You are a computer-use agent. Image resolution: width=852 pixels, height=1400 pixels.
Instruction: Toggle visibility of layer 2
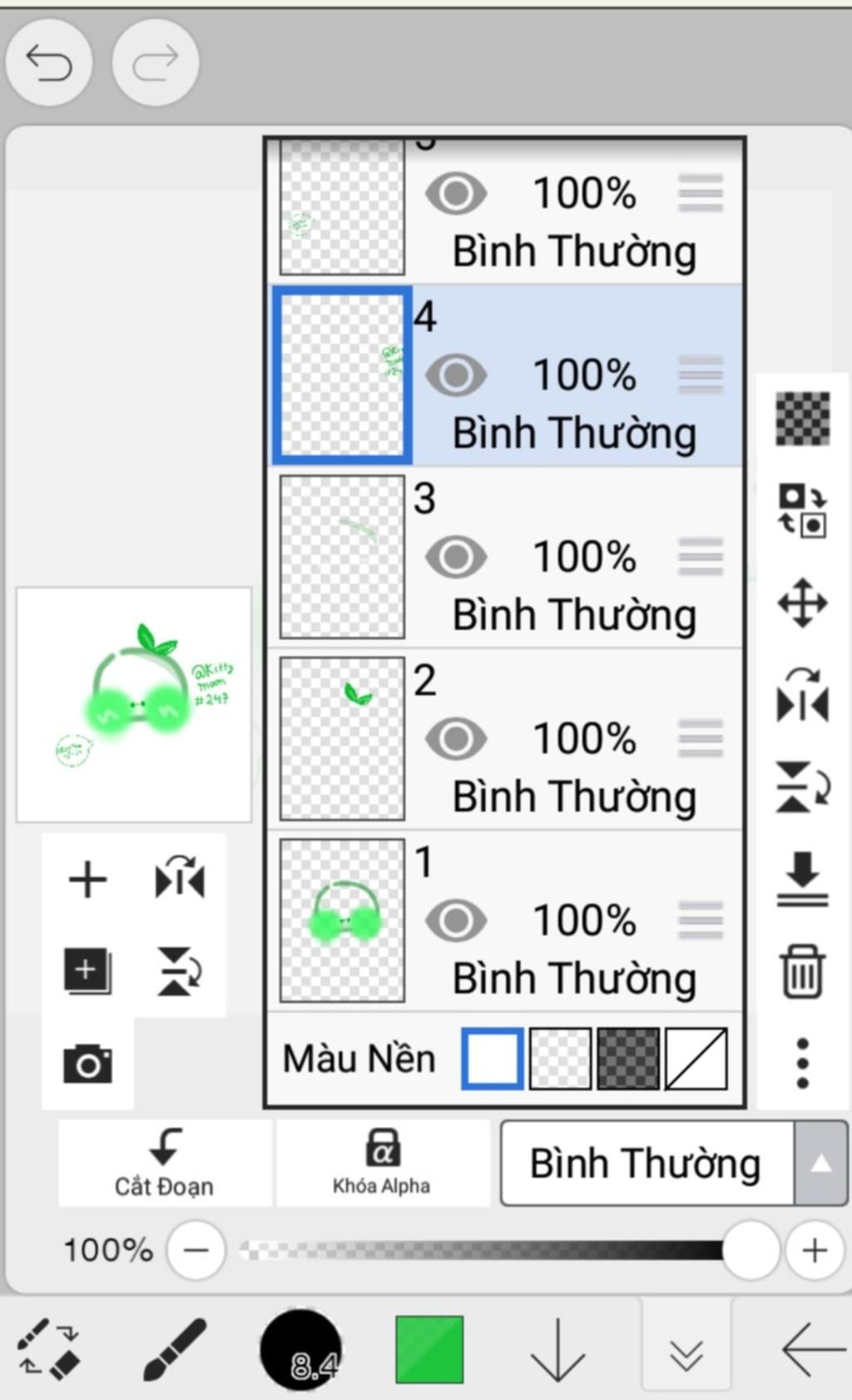pos(456,739)
